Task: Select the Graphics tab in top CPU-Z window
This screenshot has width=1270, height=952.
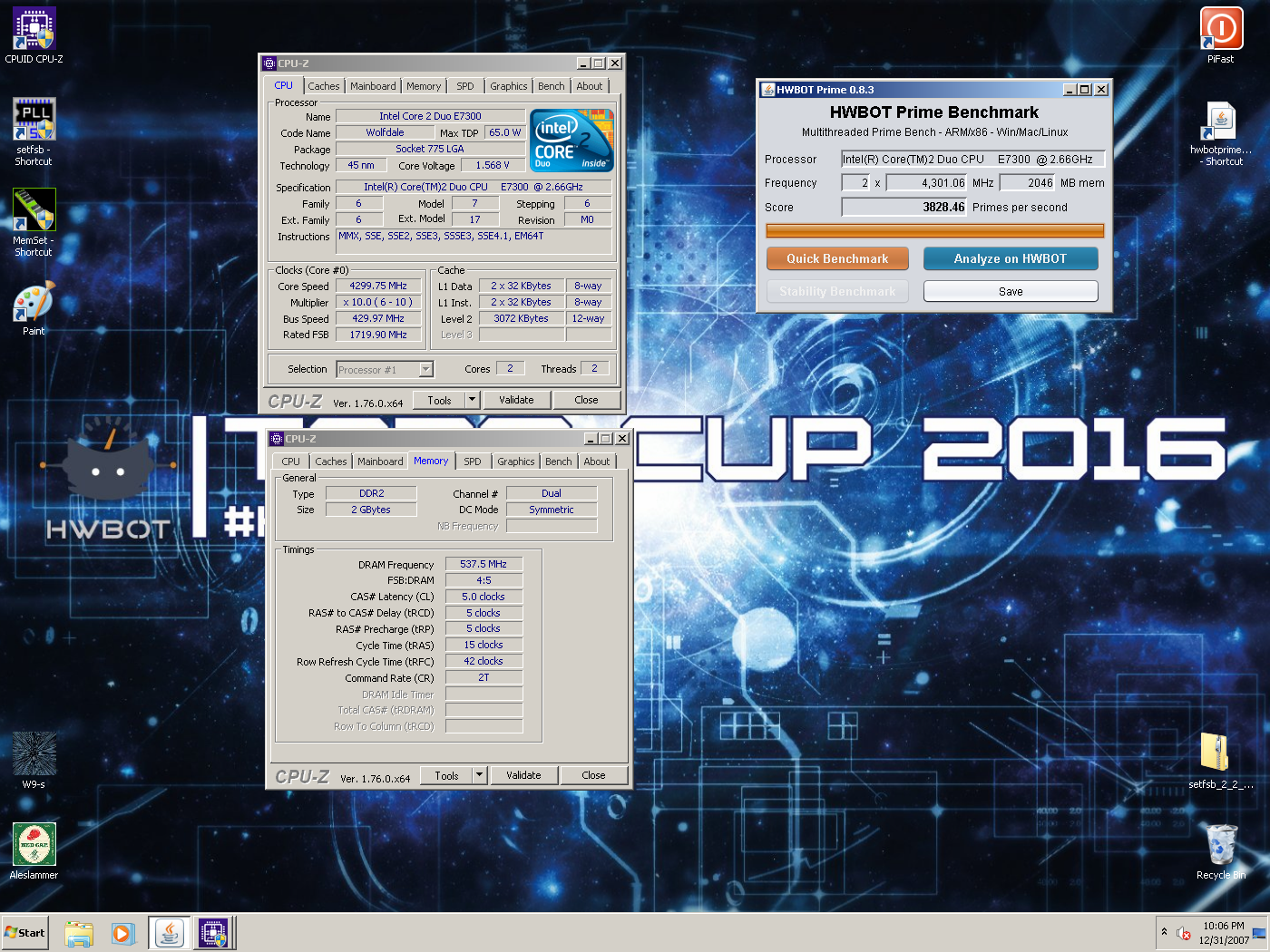Action: pyautogui.click(x=509, y=86)
